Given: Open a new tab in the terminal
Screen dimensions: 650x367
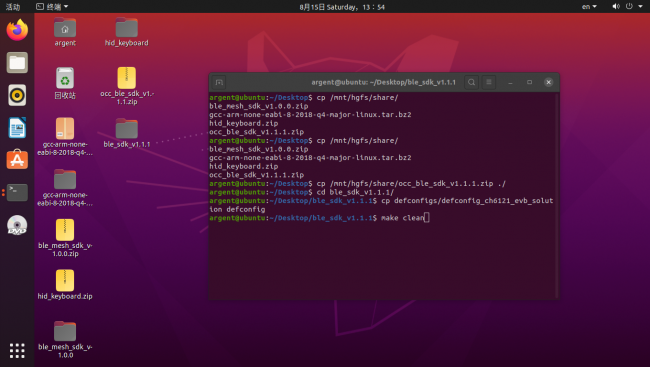Looking at the screenshot, I should click(219, 82).
